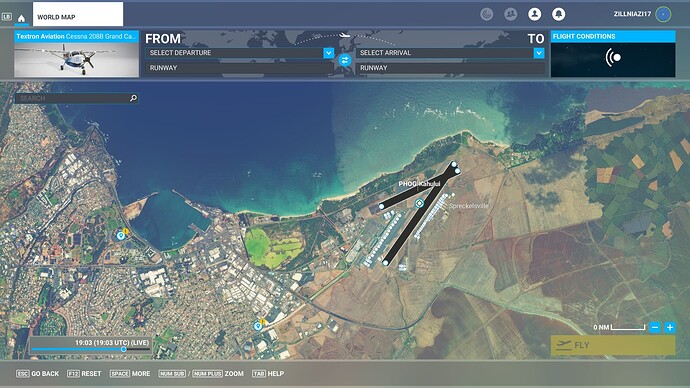Select the PHOG Kahului airport marker
This screenshot has height=388, width=690.
419,203
